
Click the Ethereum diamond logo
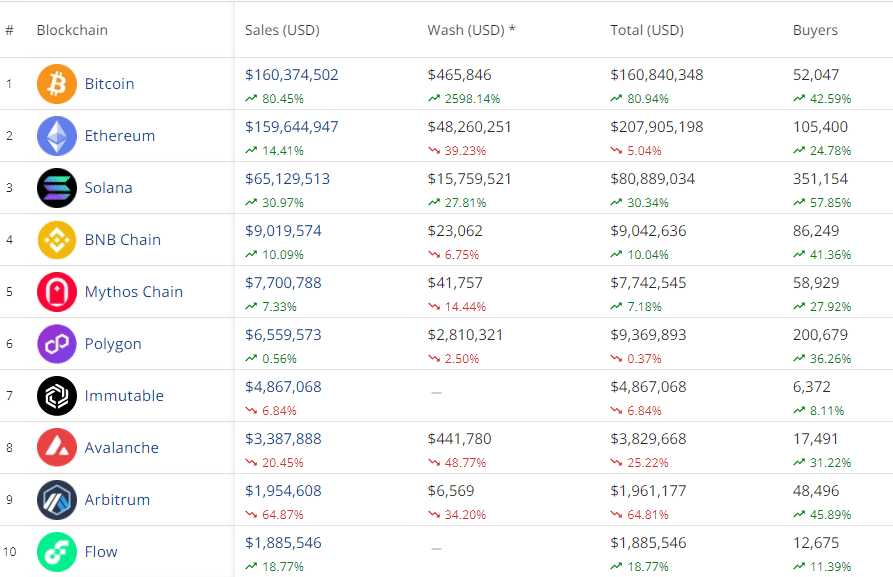click(56, 136)
